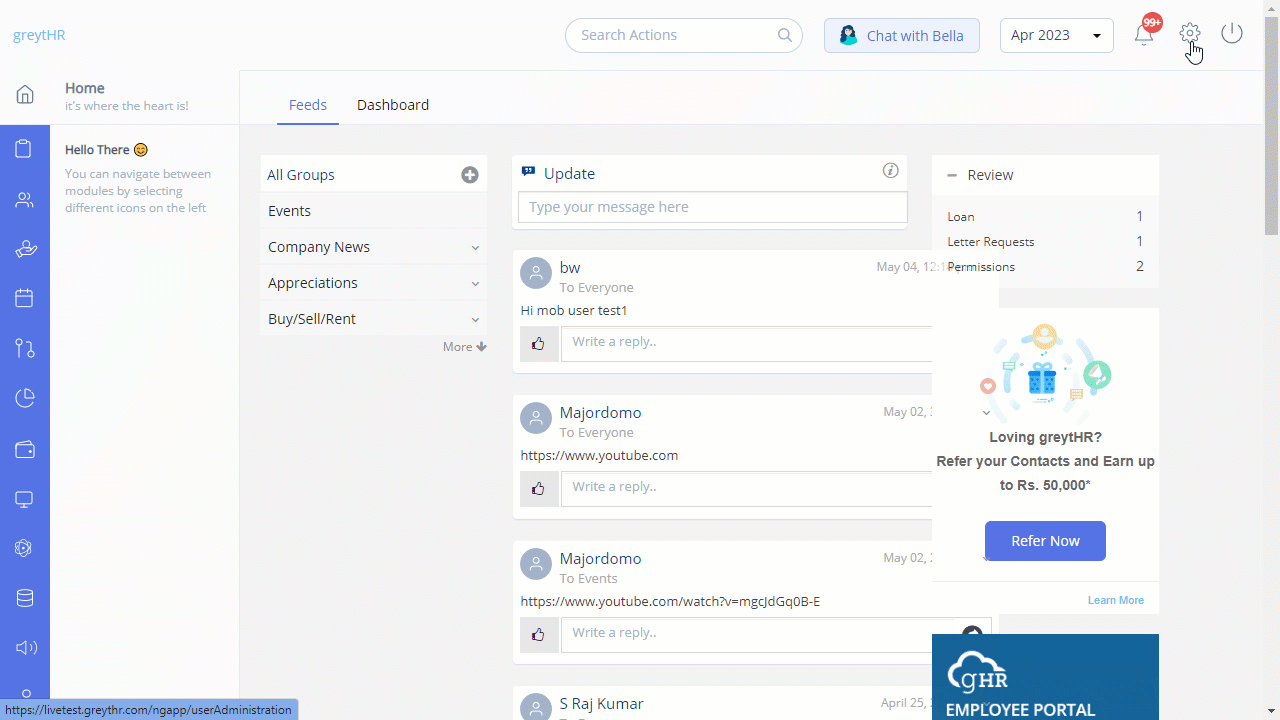
Task: Click the search magnifier icon
Action: tap(785, 35)
